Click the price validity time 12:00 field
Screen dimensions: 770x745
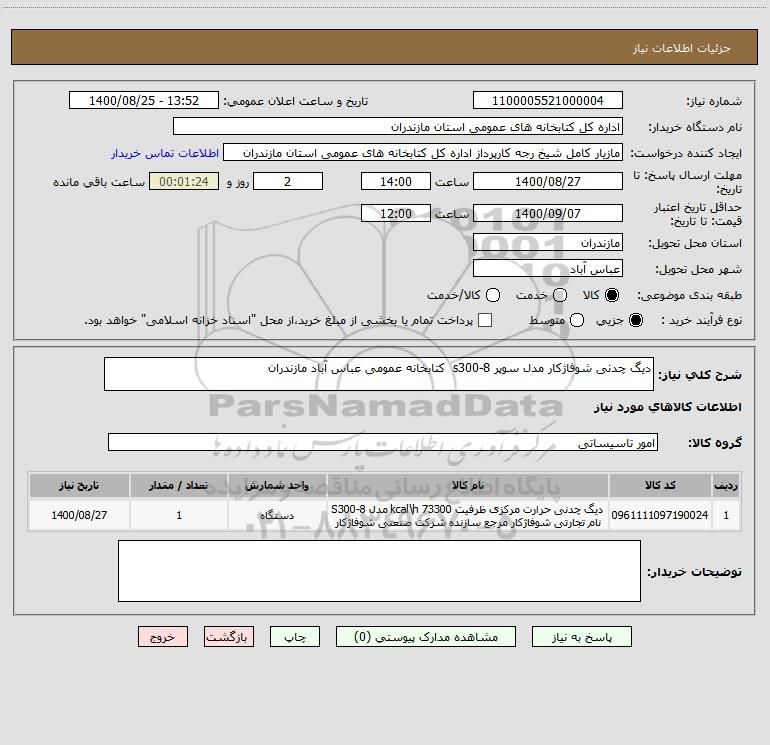click(396, 213)
